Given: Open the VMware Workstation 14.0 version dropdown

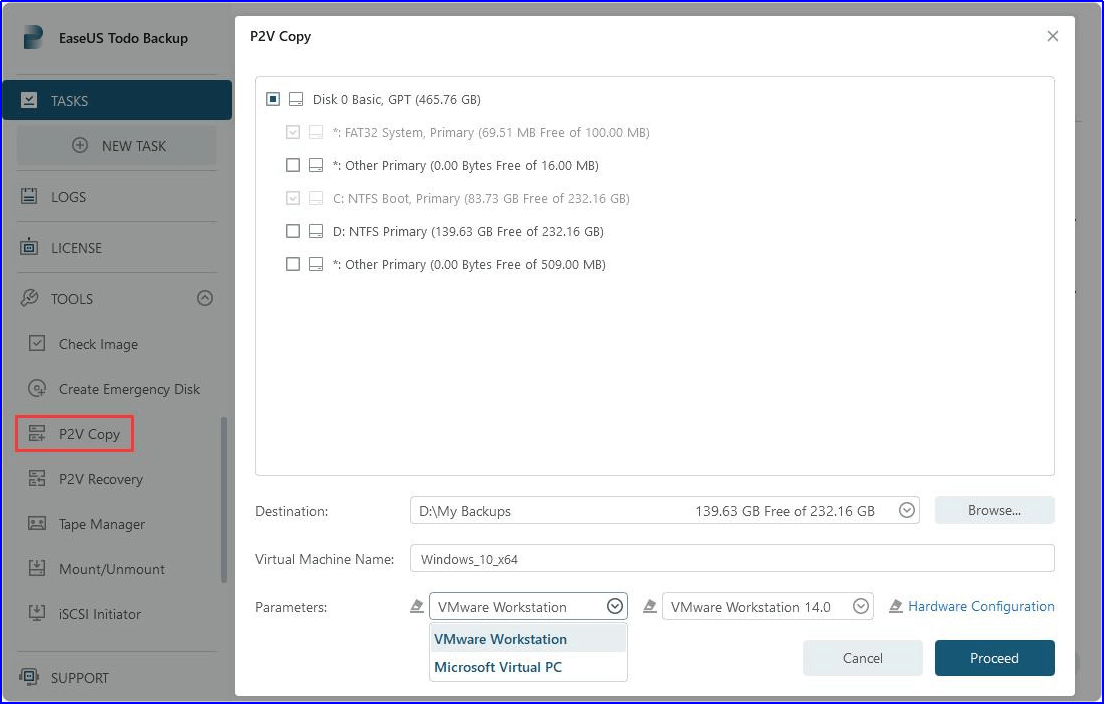Looking at the screenshot, I should coord(860,606).
